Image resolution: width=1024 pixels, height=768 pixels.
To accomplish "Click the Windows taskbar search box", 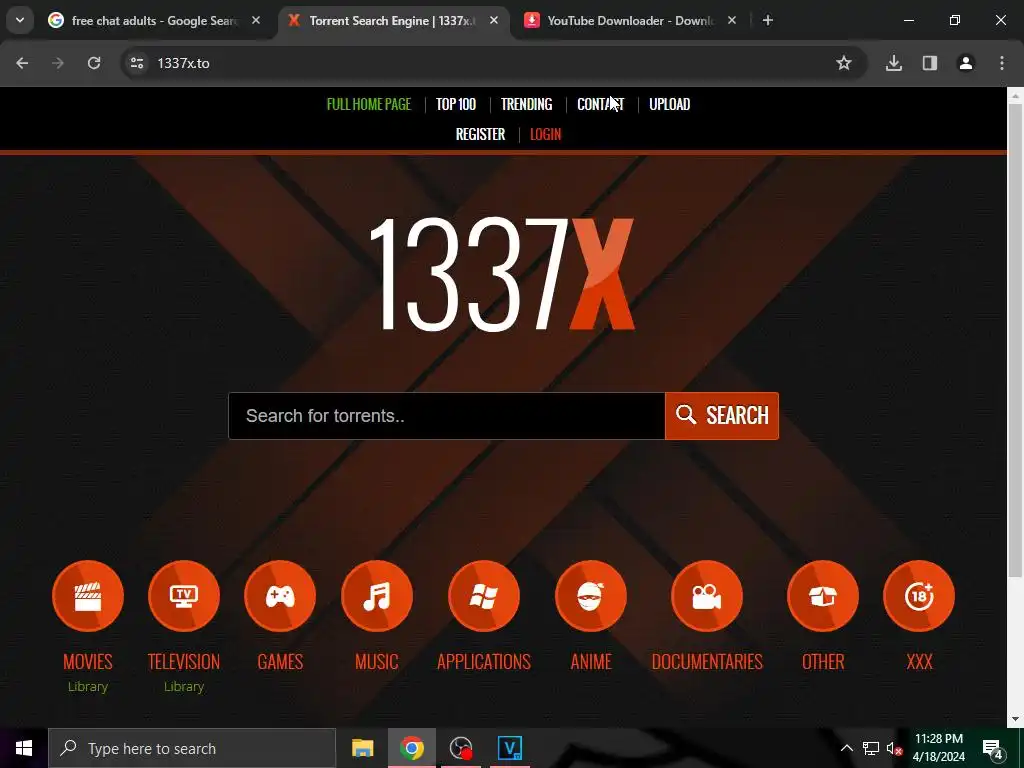I will [192, 748].
